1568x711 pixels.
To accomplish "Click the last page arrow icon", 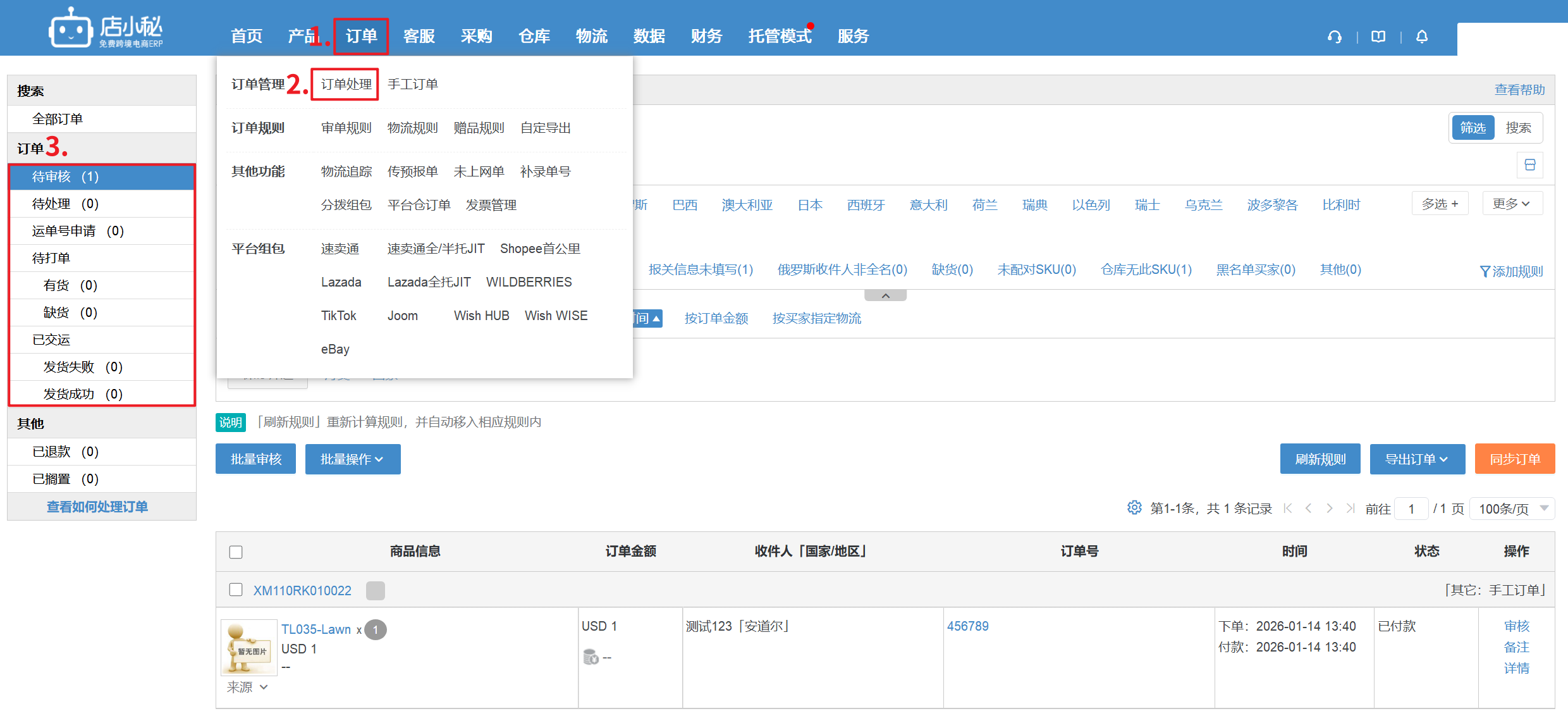I will [x=1351, y=508].
